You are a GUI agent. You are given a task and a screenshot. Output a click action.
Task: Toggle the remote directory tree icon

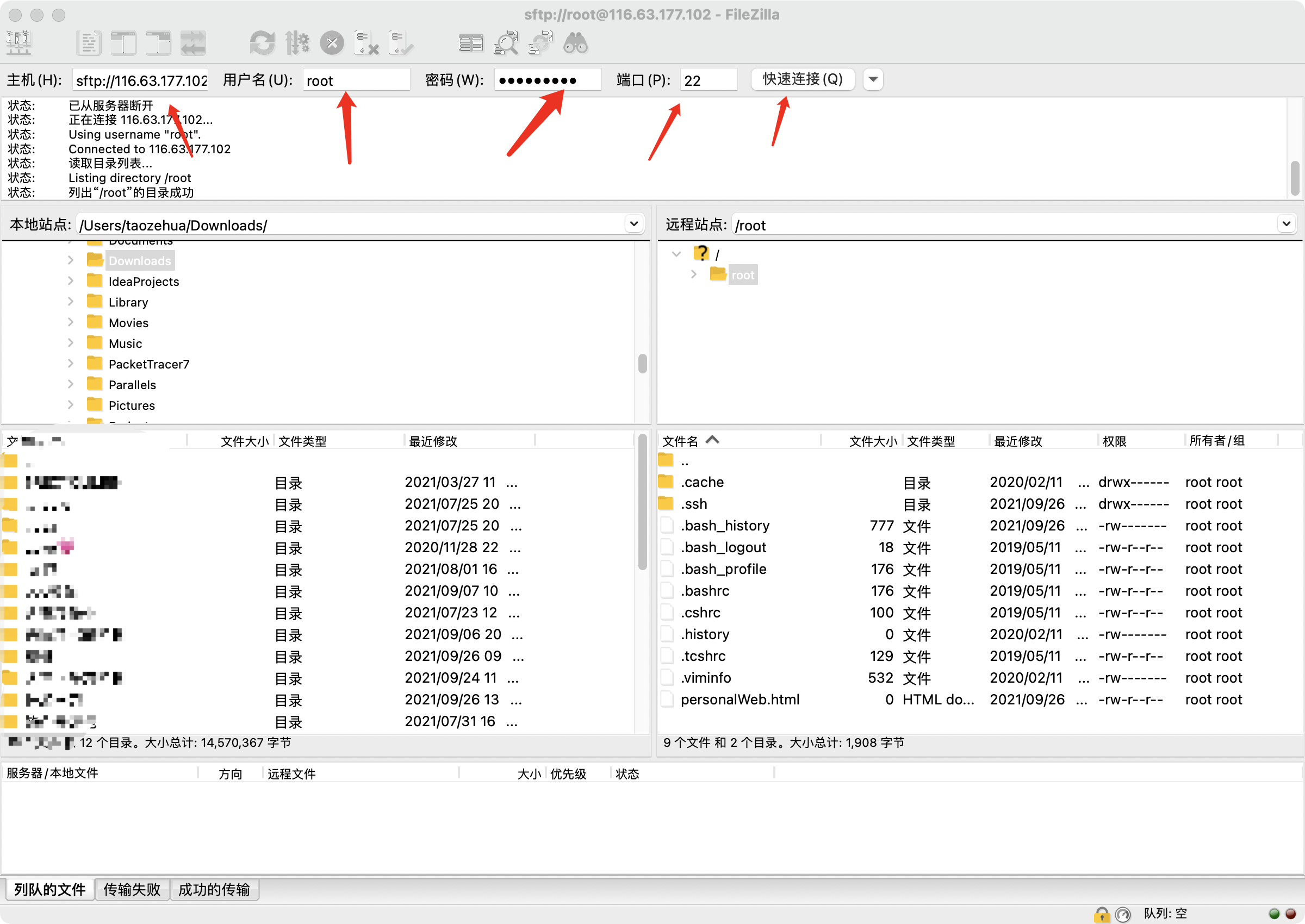pyautogui.click(x=158, y=43)
